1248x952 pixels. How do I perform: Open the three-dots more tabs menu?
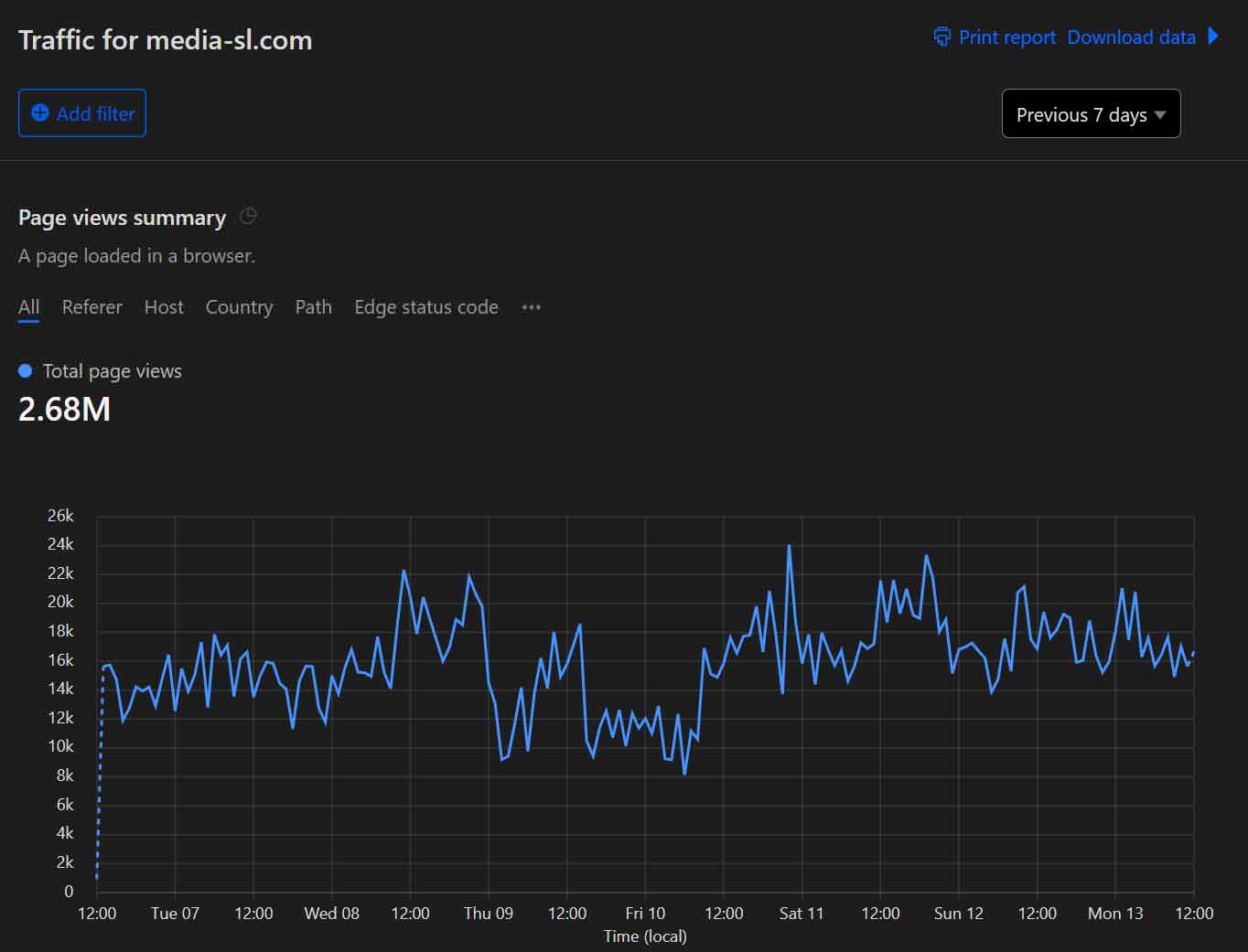tap(531, 307)
